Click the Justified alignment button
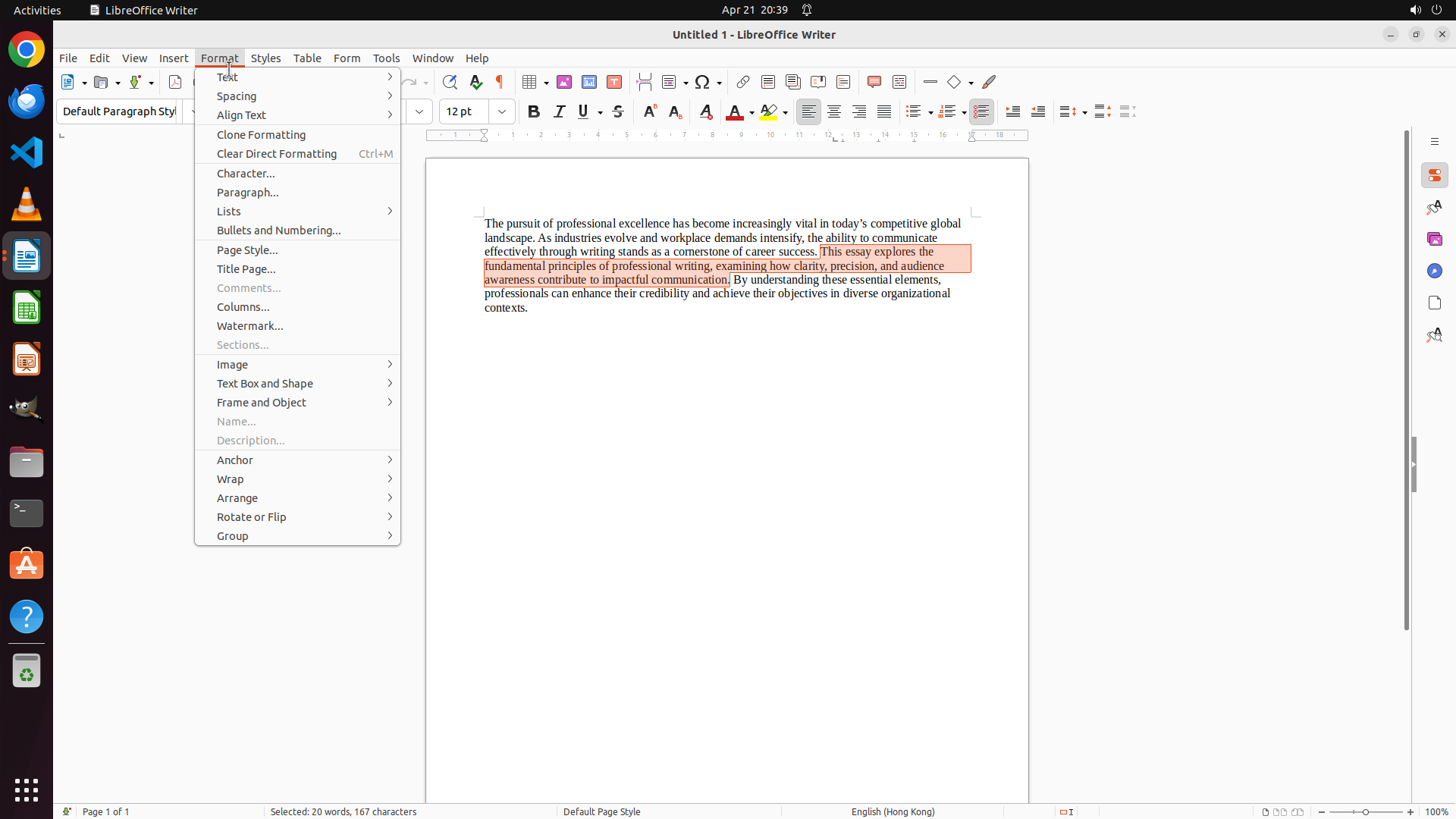 pos(884,111)
